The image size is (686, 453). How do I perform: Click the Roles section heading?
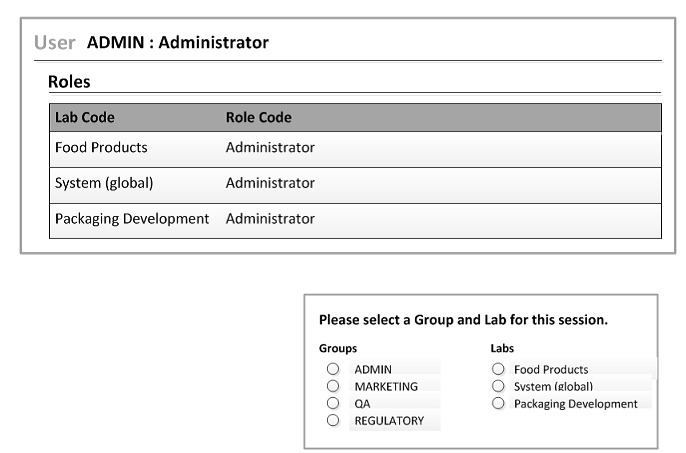(69, 82)
